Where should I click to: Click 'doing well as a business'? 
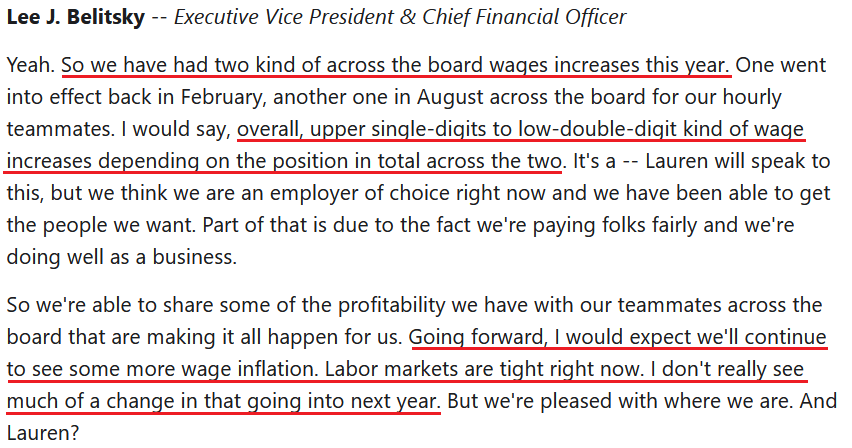tap(120, 257)
